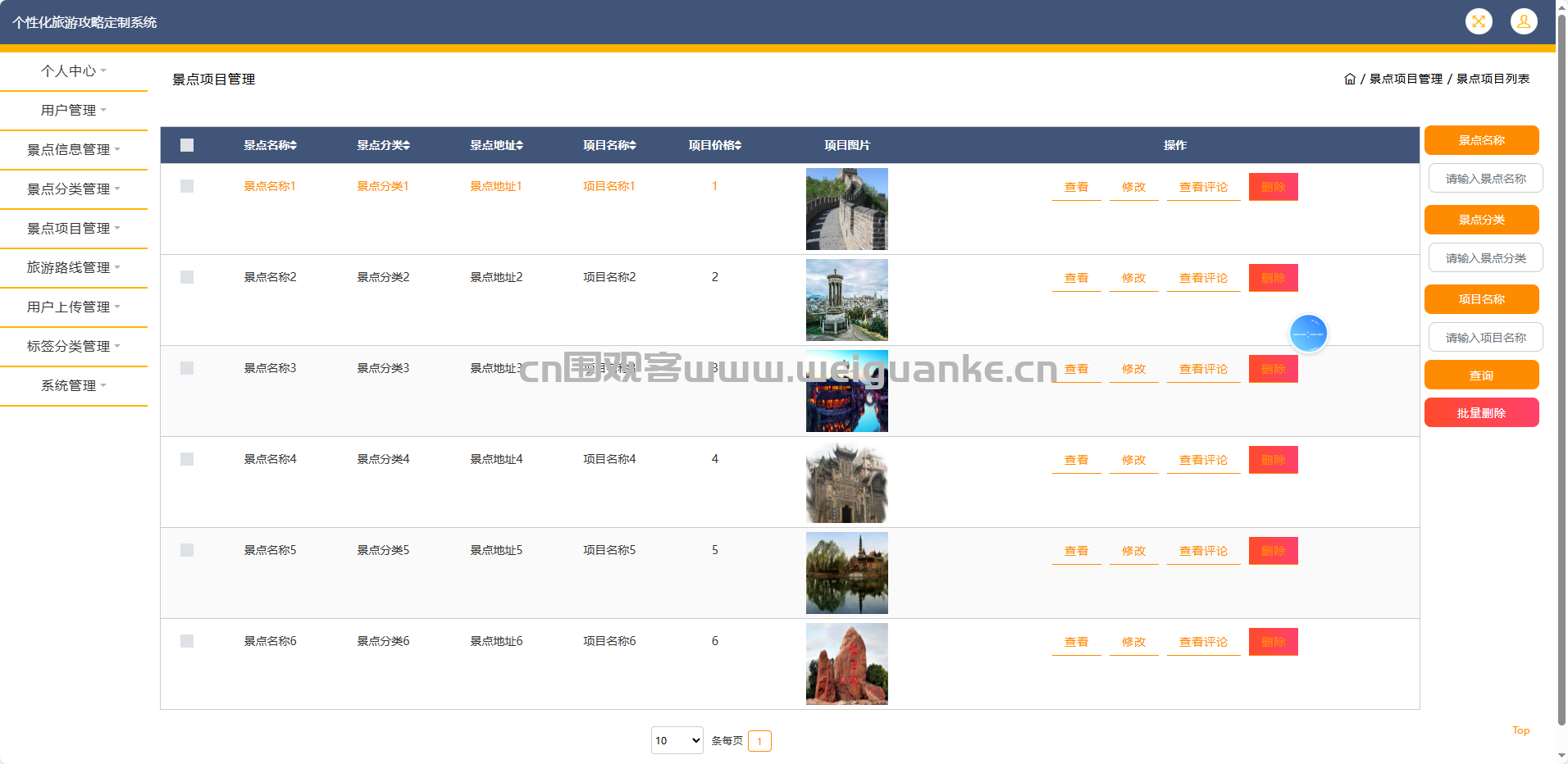Sort by 项目名称 column arrows
The height and width of the screenshot is (764, 1568).
point(633,146)
